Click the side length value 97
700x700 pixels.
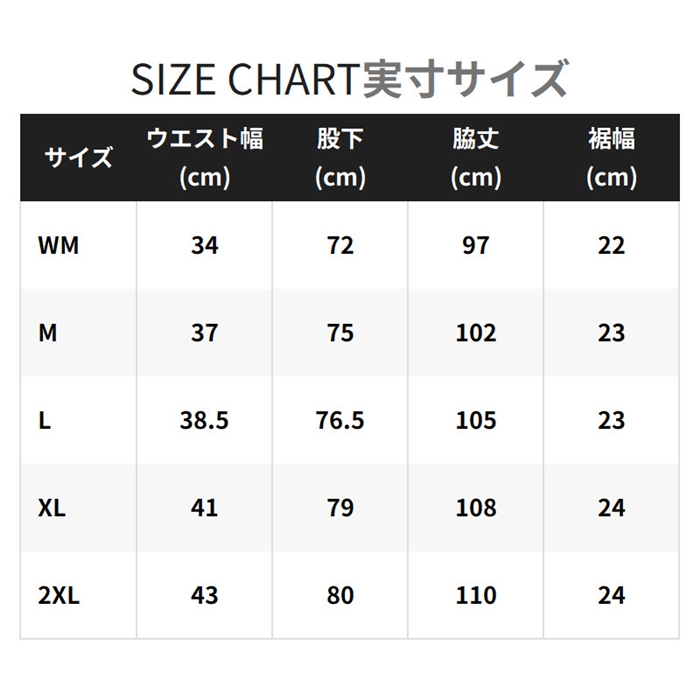coord(475,246)
